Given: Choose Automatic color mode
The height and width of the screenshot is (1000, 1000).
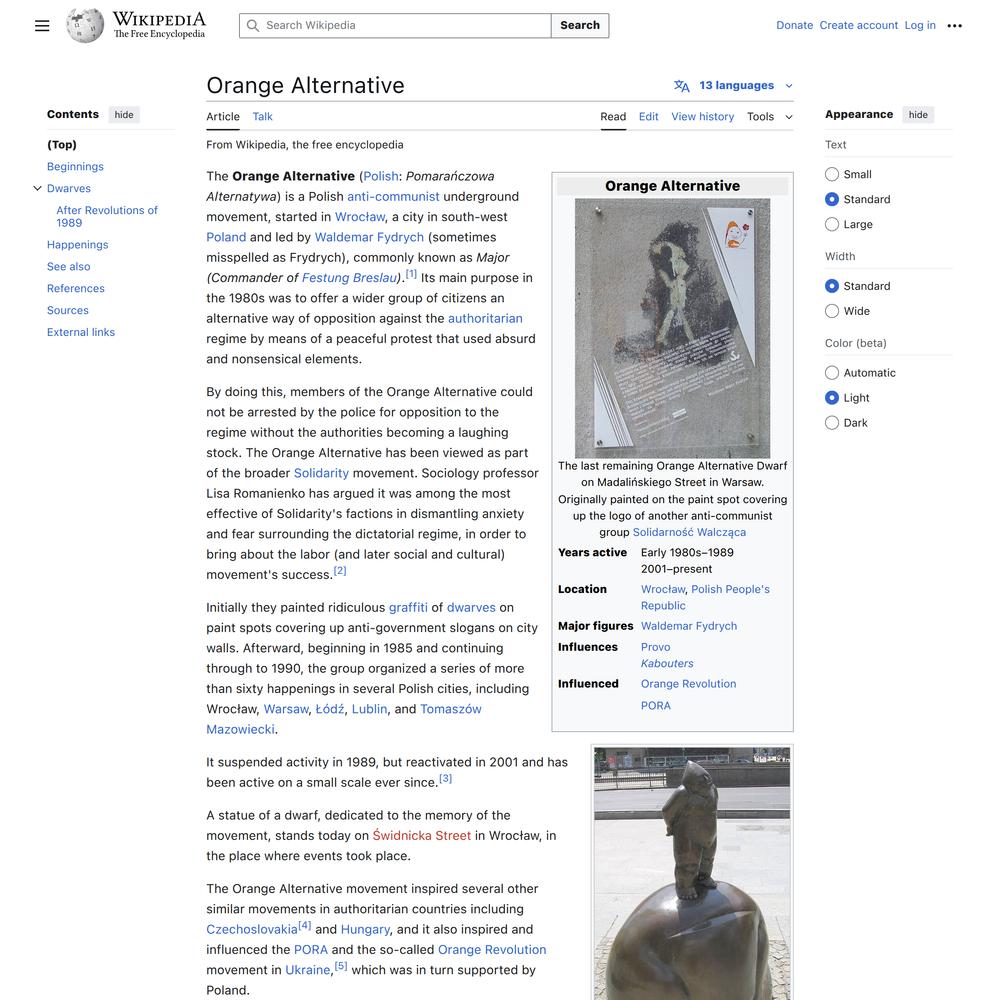Looking at the screenshot, I should (832, 372).
